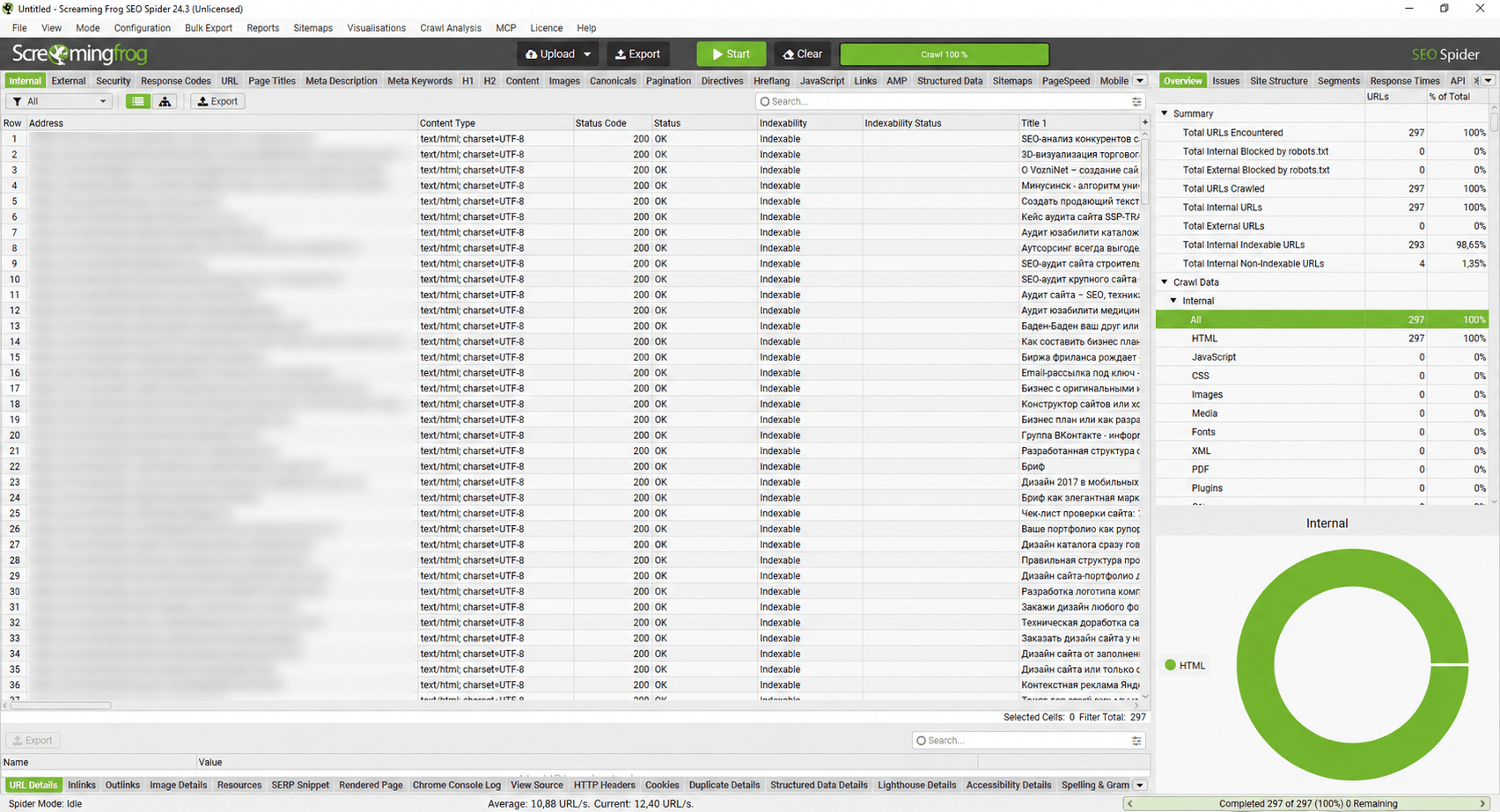1500x812 pixels.
Task: Open the Lighthouse Details bottom tab
Action: (916, 785)
